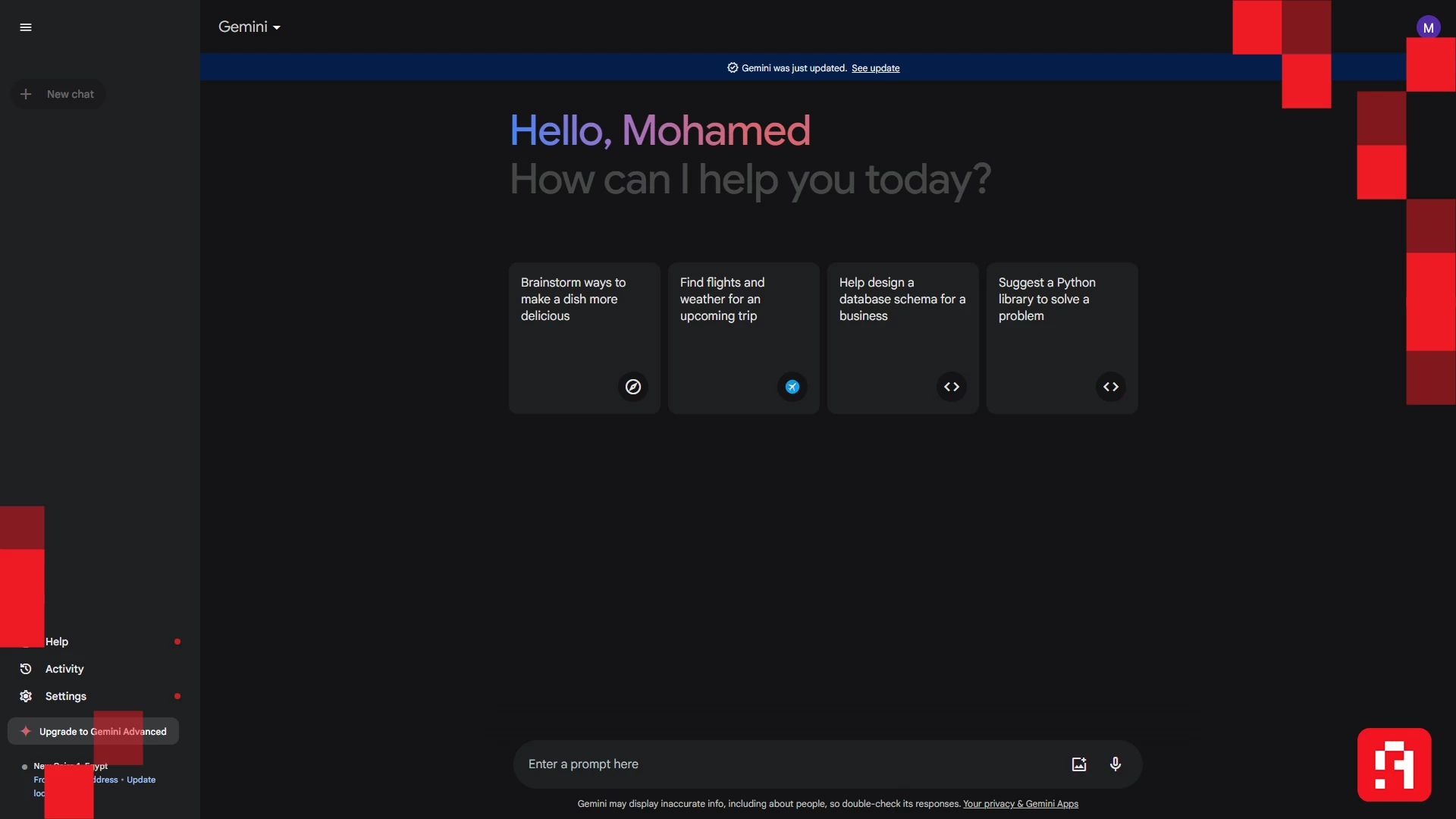The width and height of the screenshot is (1456, 819).
Task: Select the Brainstorm ways to make a dish card
Action: coord(584,338)
